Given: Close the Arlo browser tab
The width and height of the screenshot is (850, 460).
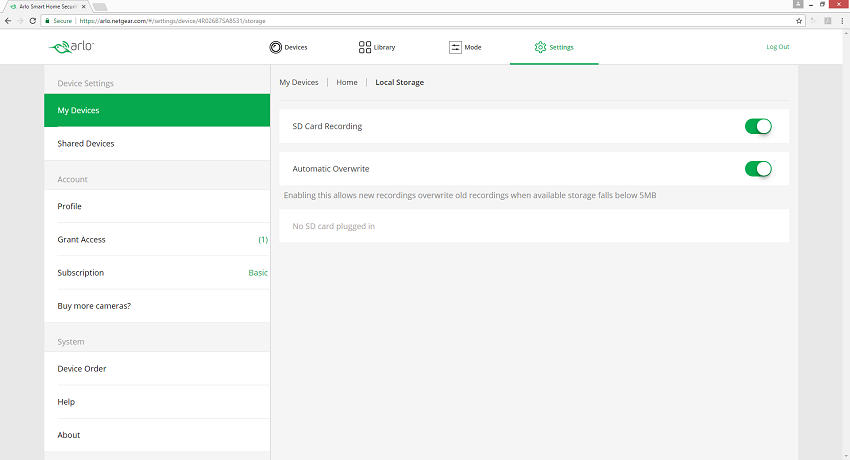Looking at the screenshot, I should 83,7.
